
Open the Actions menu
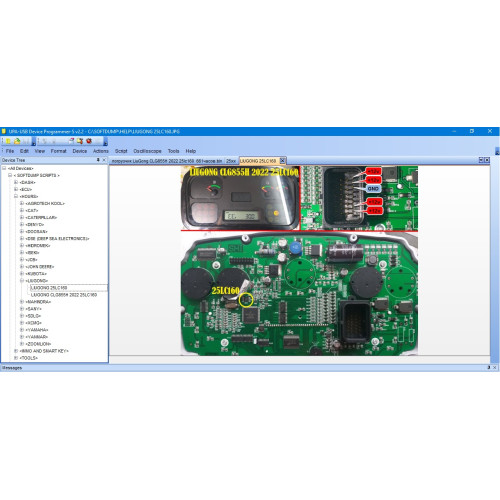point(101,151)
